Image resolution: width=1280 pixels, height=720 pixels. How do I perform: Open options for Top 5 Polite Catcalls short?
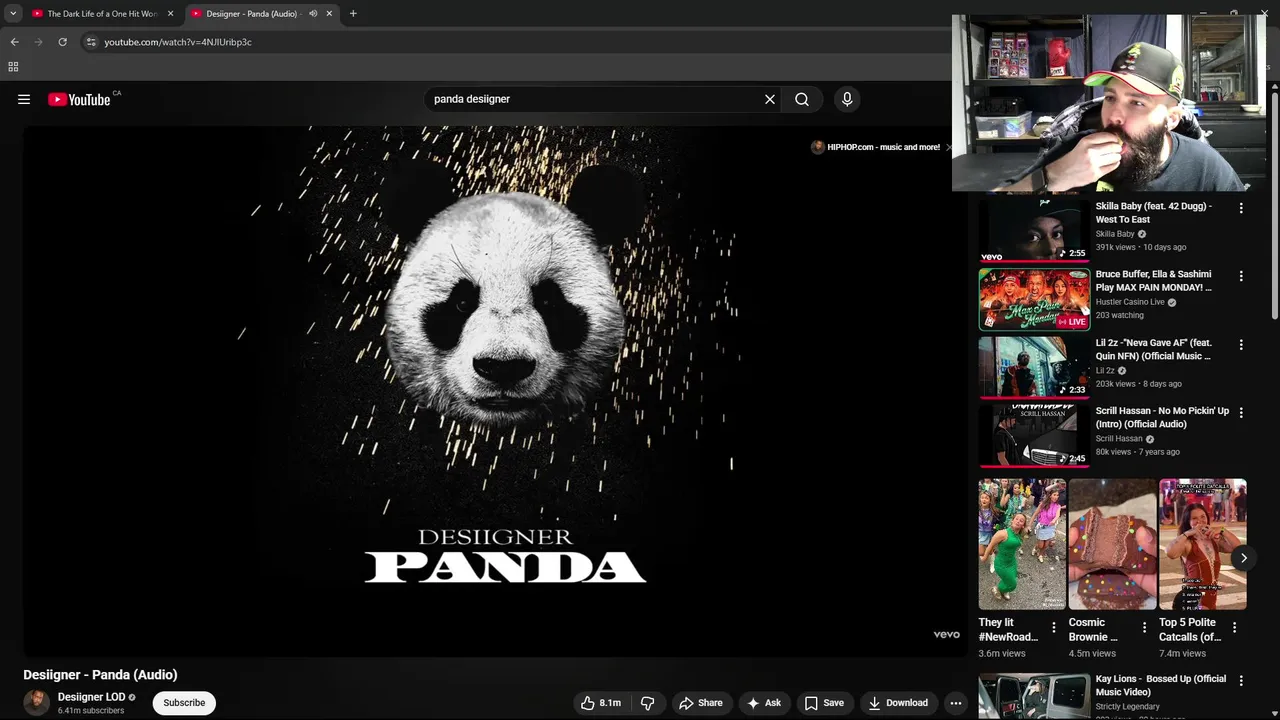(x=1234, y=628)
